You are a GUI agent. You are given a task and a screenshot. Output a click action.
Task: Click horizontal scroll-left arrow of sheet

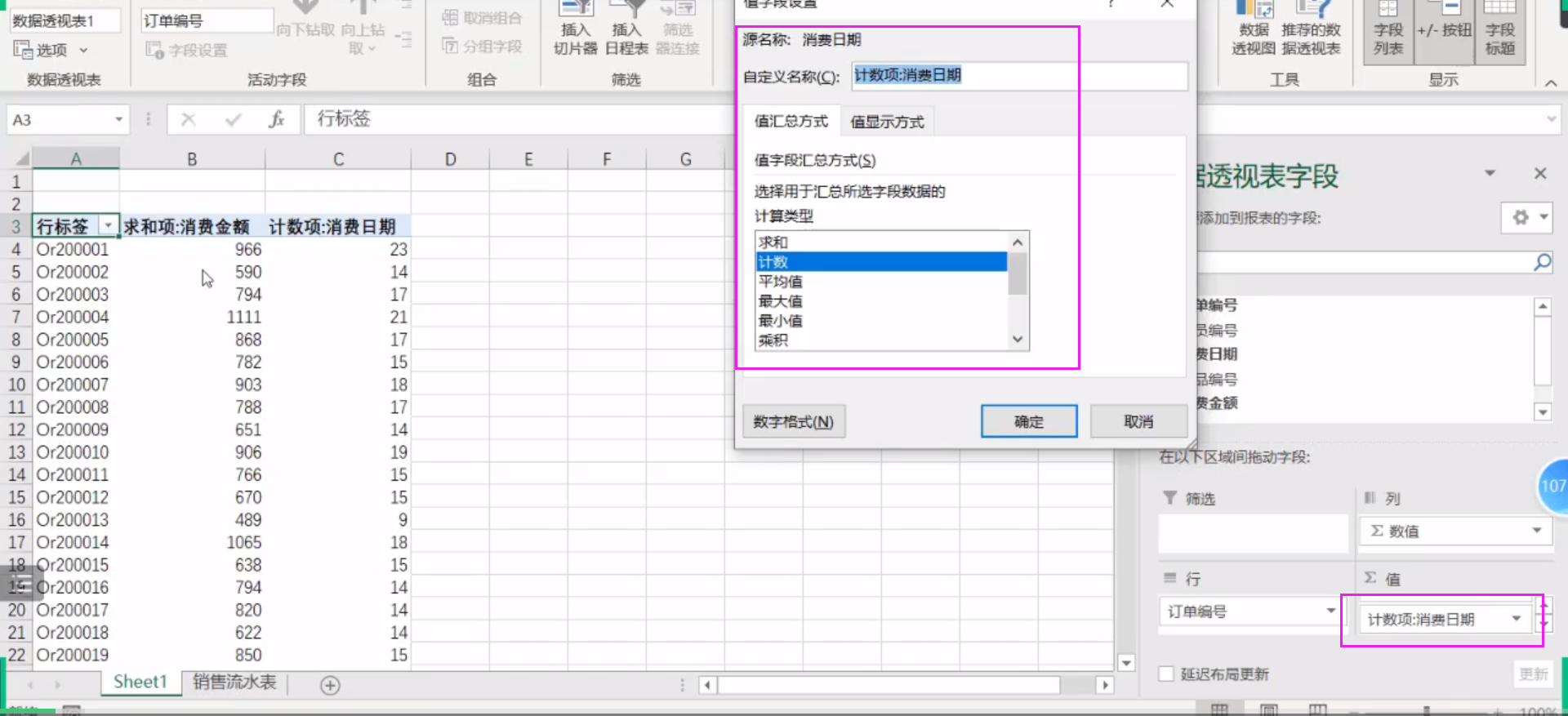707,685
